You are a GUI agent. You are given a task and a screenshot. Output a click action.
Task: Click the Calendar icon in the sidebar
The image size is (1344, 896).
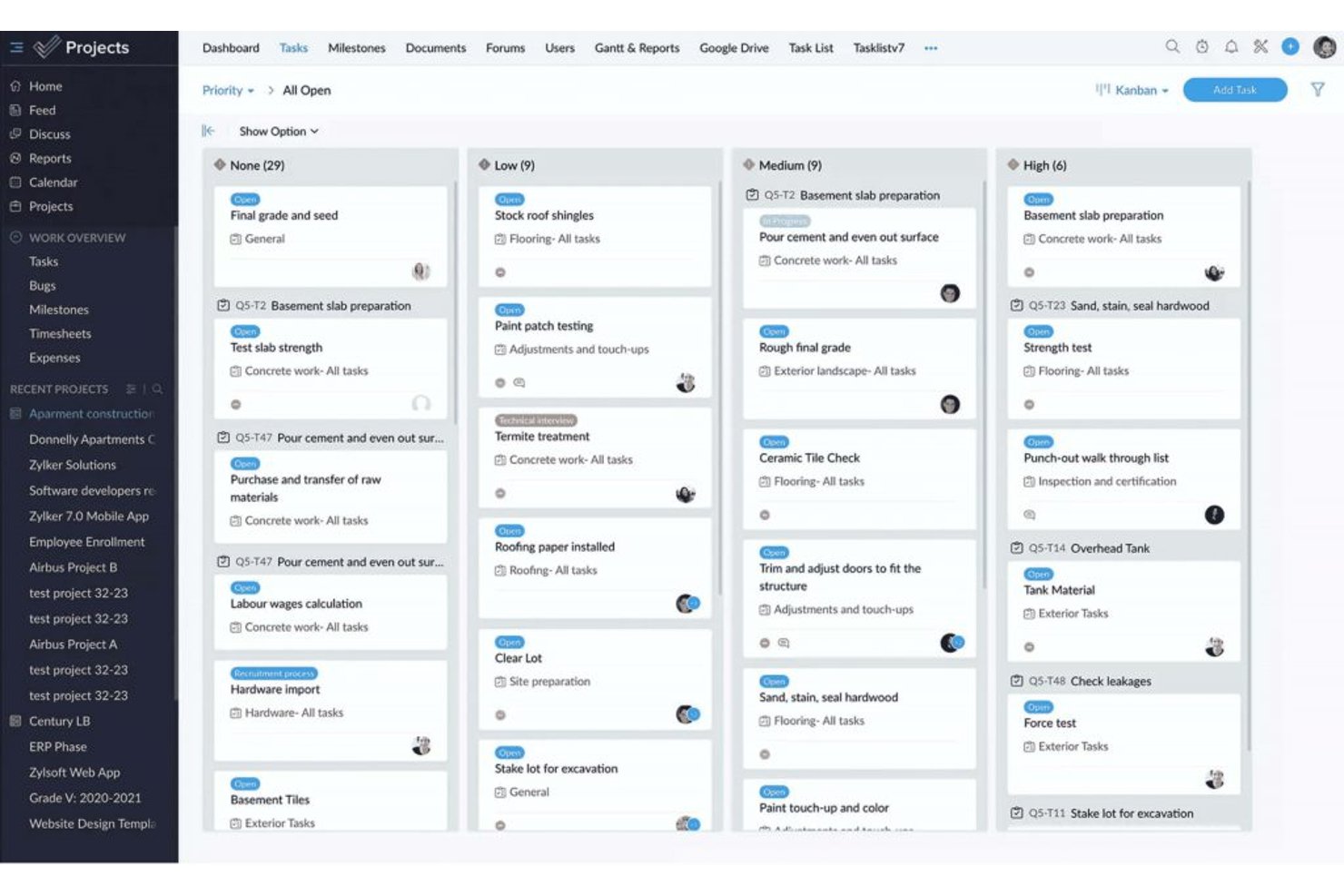point(15,182)
